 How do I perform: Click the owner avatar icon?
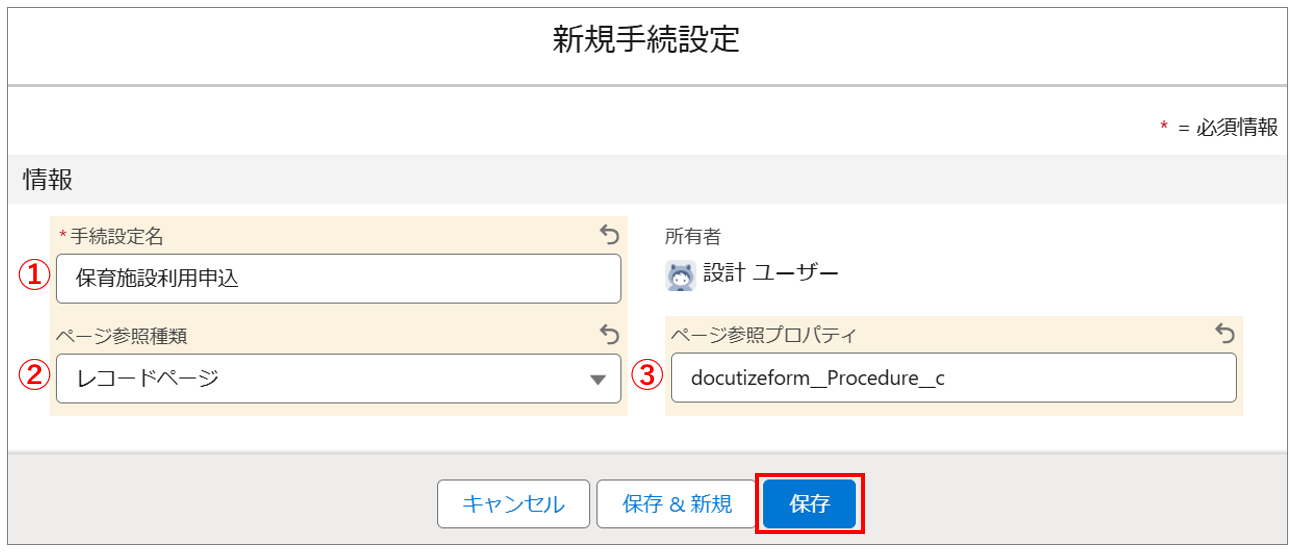pyautogui.click(x=680, y=276)
